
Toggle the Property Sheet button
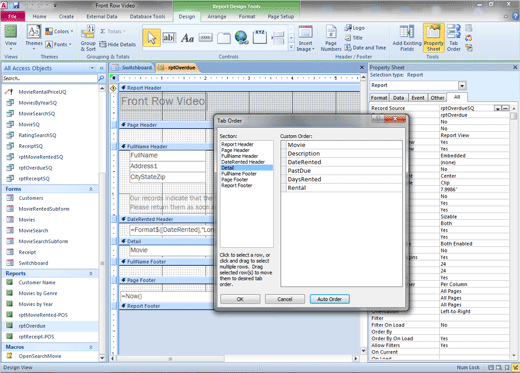coord(433,38)
